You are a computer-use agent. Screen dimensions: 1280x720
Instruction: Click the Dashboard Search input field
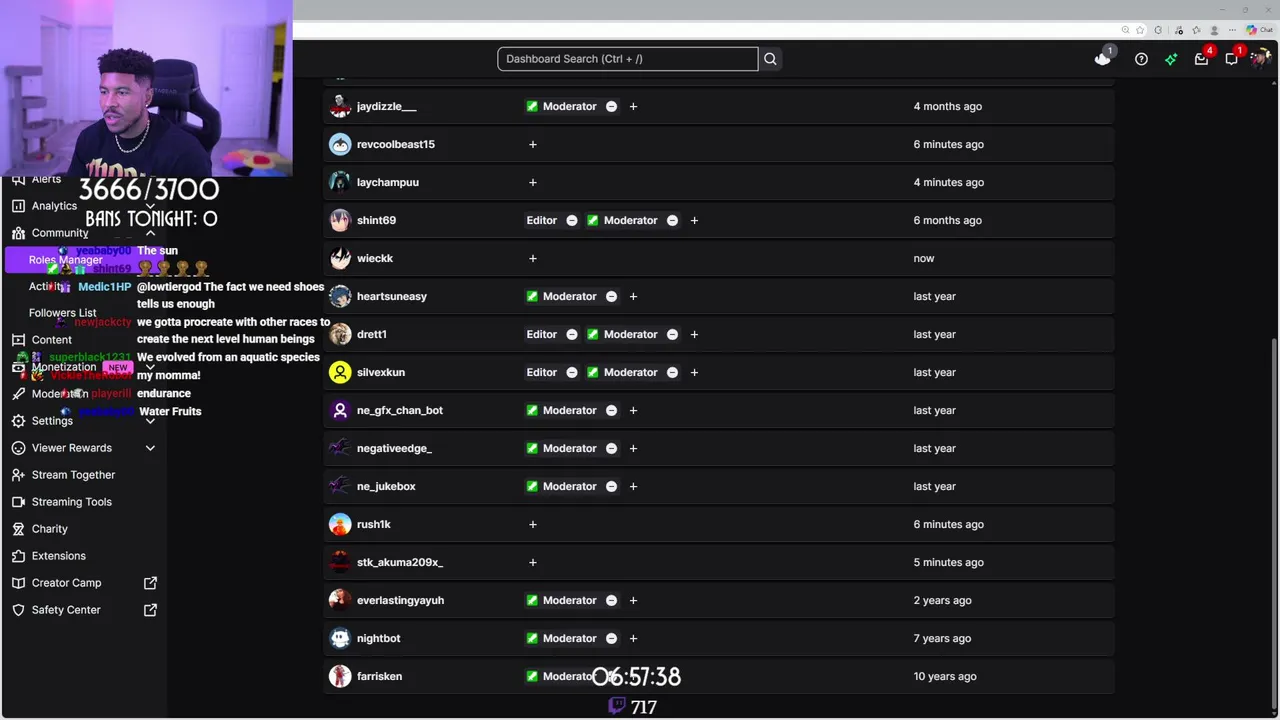[x=628, y=59]
